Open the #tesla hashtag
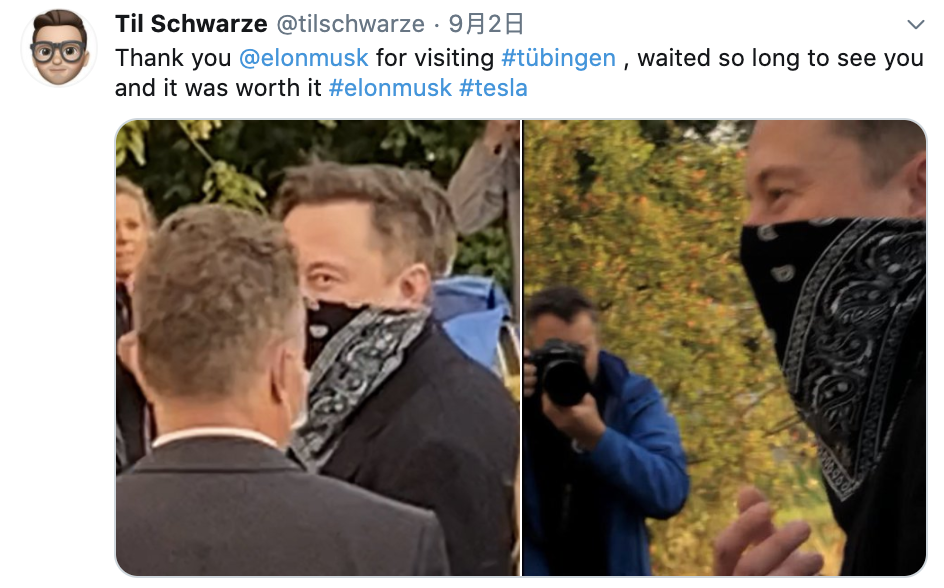944x588 pixels. (x=493, y=88)
